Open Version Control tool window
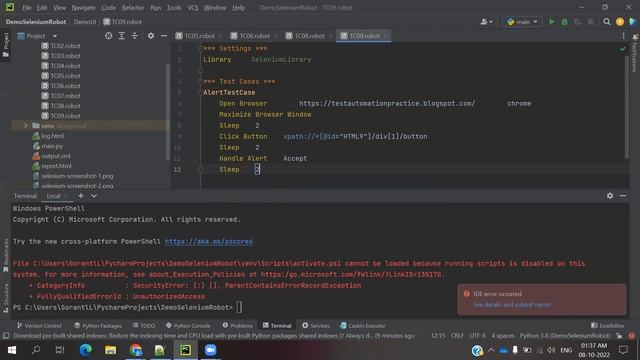The height and width of the screenshot is (360, 640). [x=39, y=325]
